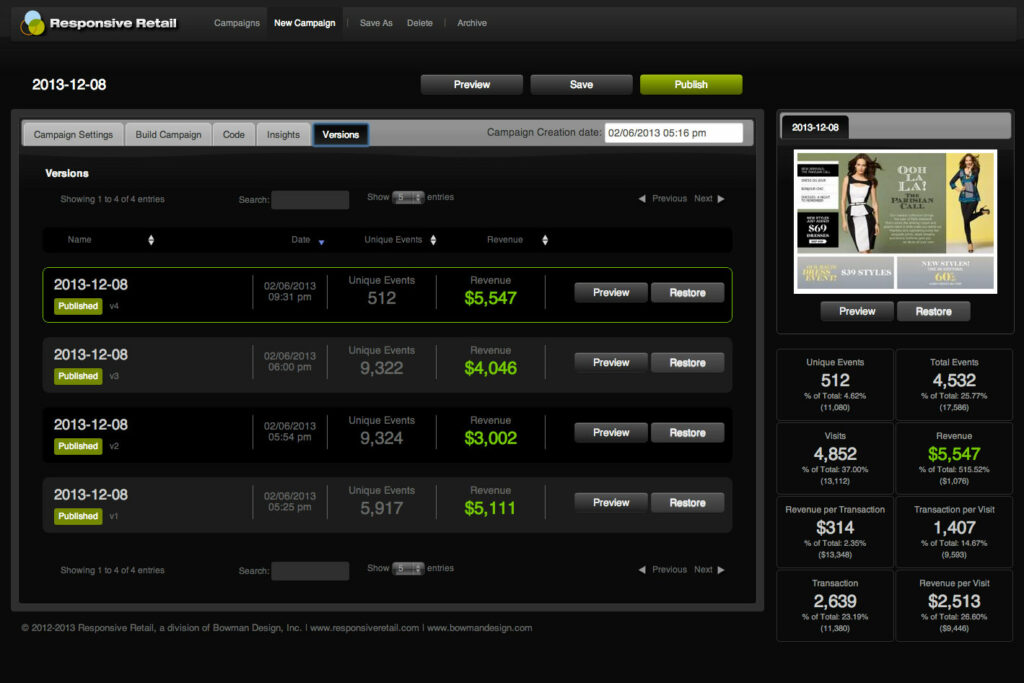This screenshot has width=1024, height=683.
Task: Open the top Show entries dropdown
Action: [408, 197]
